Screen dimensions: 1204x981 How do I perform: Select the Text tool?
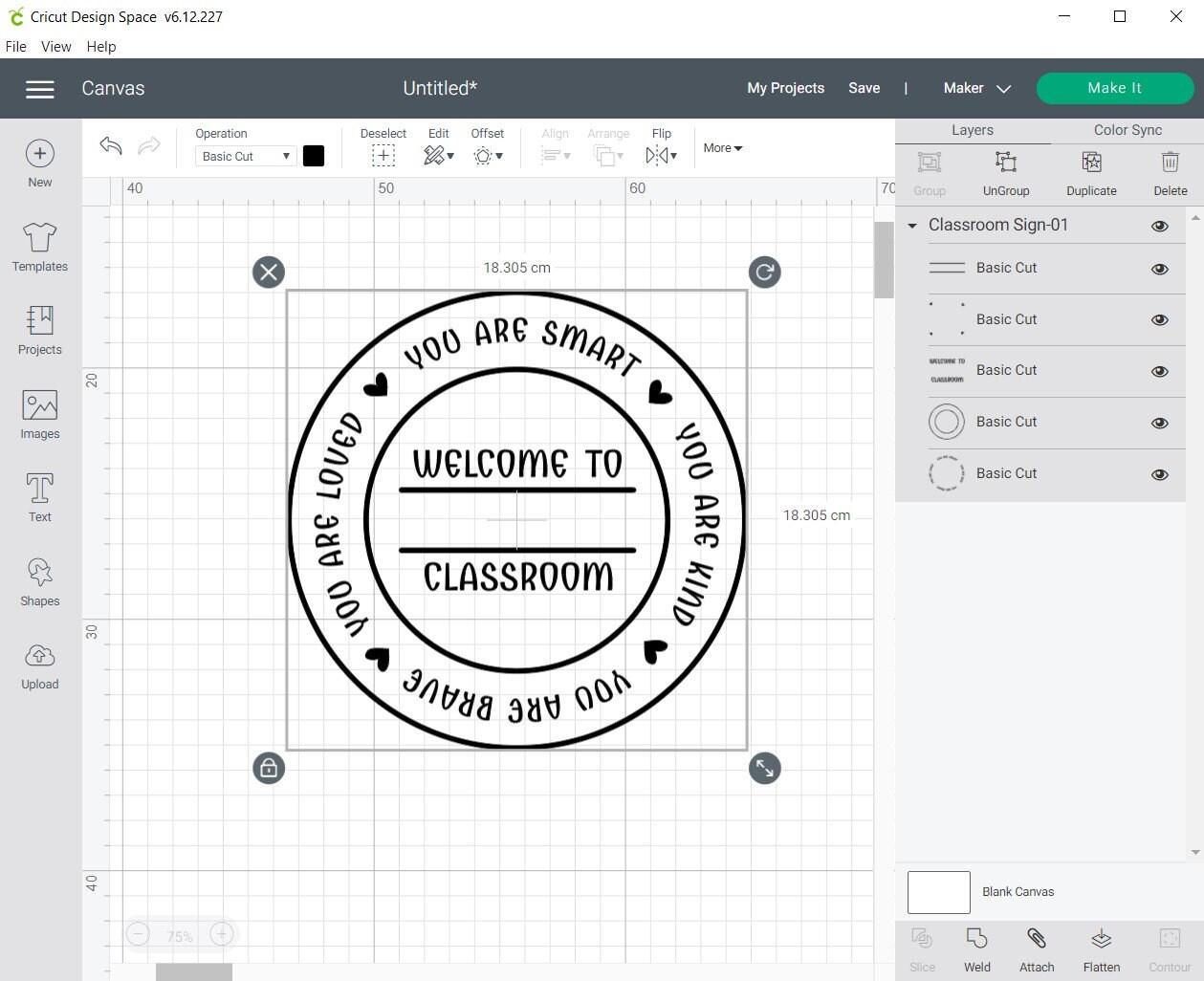point(39,496)
